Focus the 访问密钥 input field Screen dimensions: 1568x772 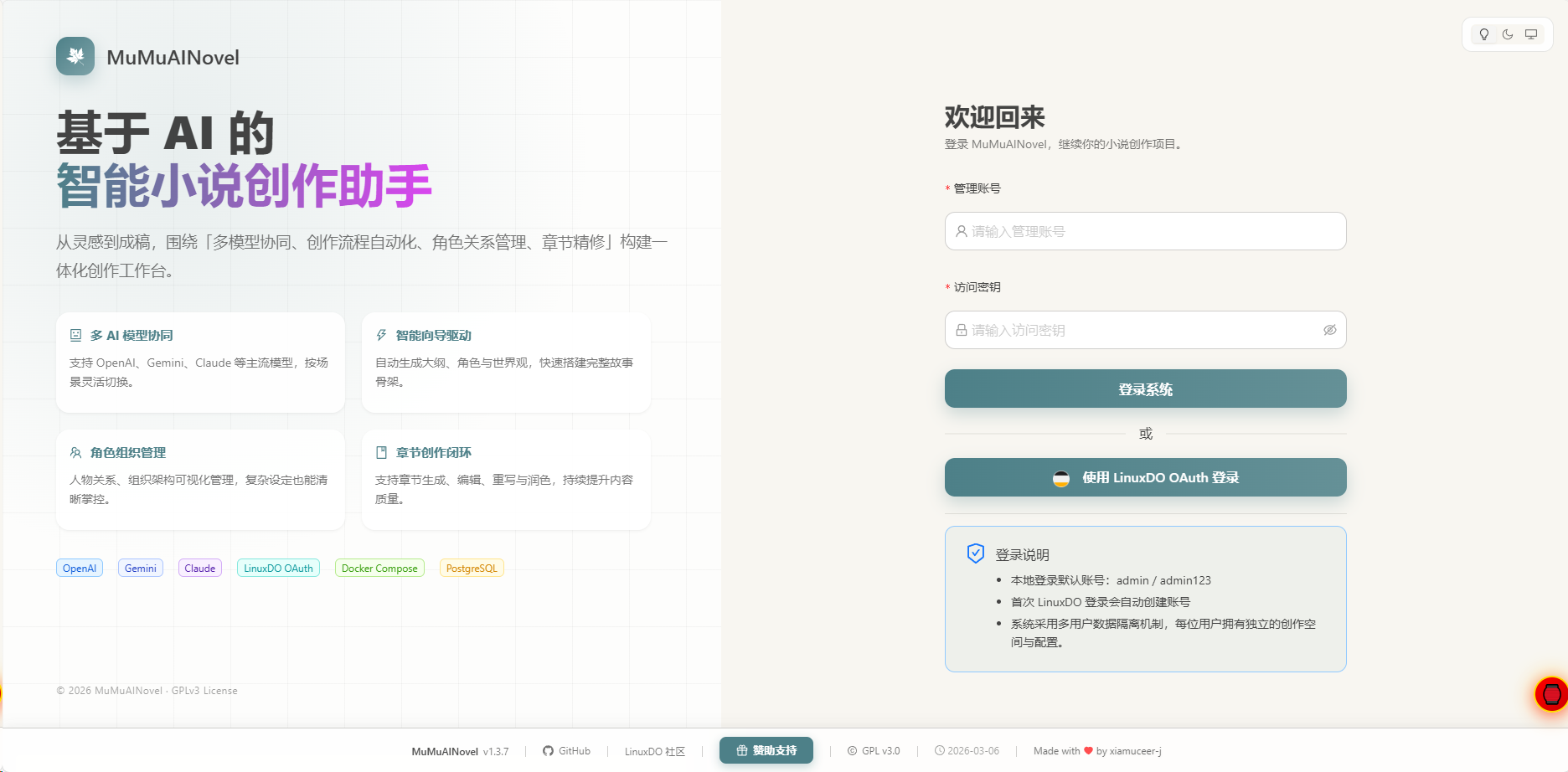(x=1146, y=330)
